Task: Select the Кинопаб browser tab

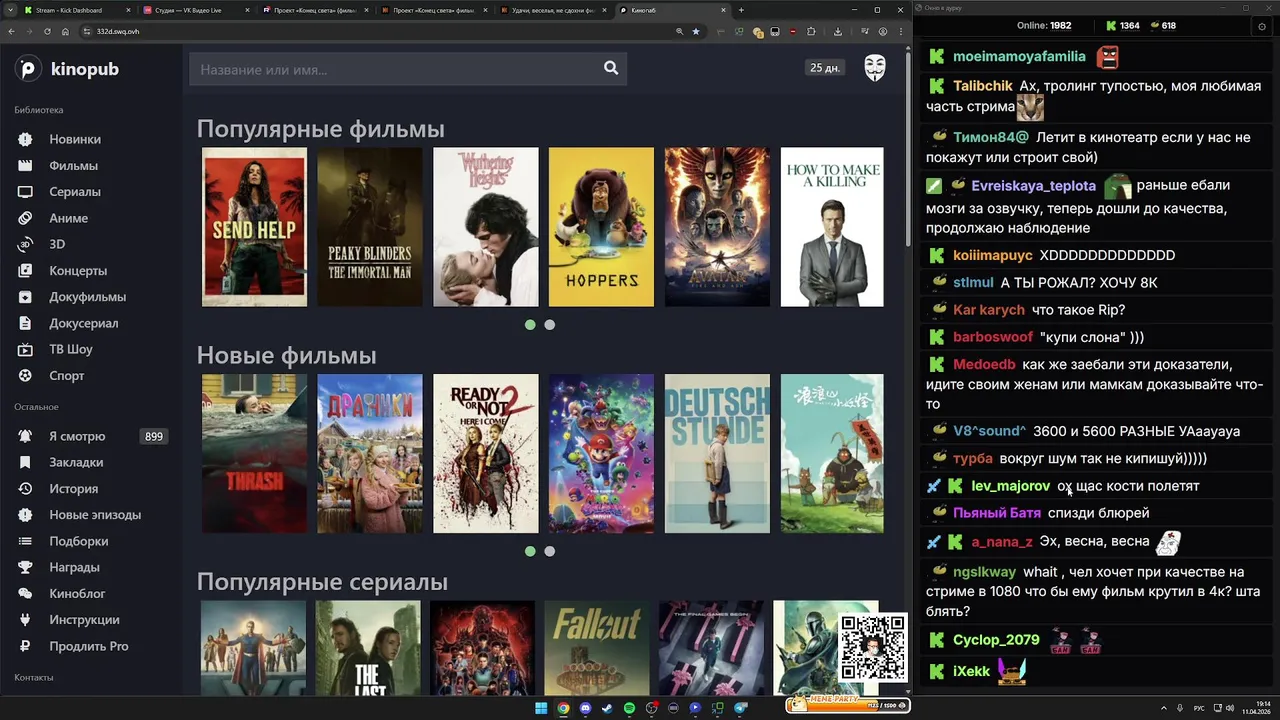Action: point(672,10)
